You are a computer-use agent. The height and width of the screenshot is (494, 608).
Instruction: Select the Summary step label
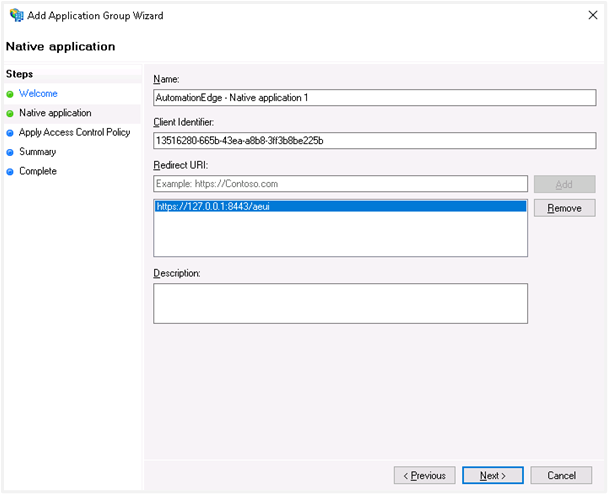(x=37, y=152)
